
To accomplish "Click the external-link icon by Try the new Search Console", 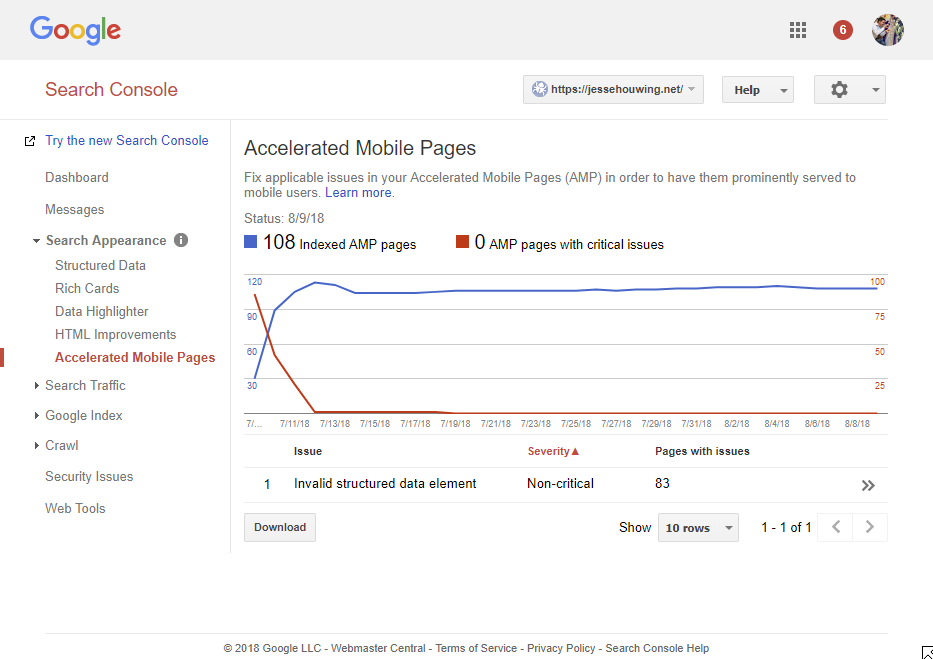I will [x=29, y=142].
